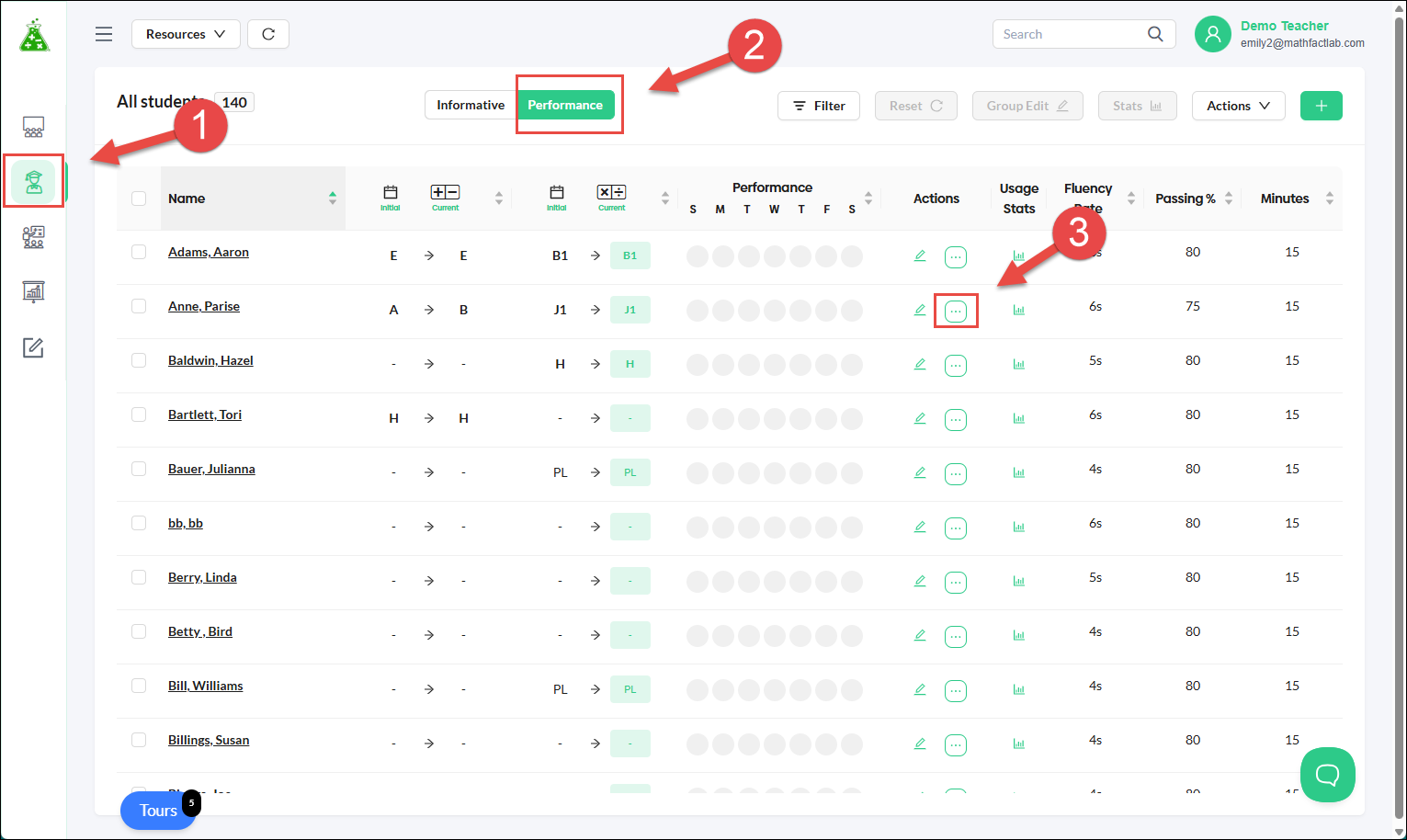Click the MathFactLab flask logo
Image resolution: width=1407 pixels, height=840 pixels.
click(34, 35)
